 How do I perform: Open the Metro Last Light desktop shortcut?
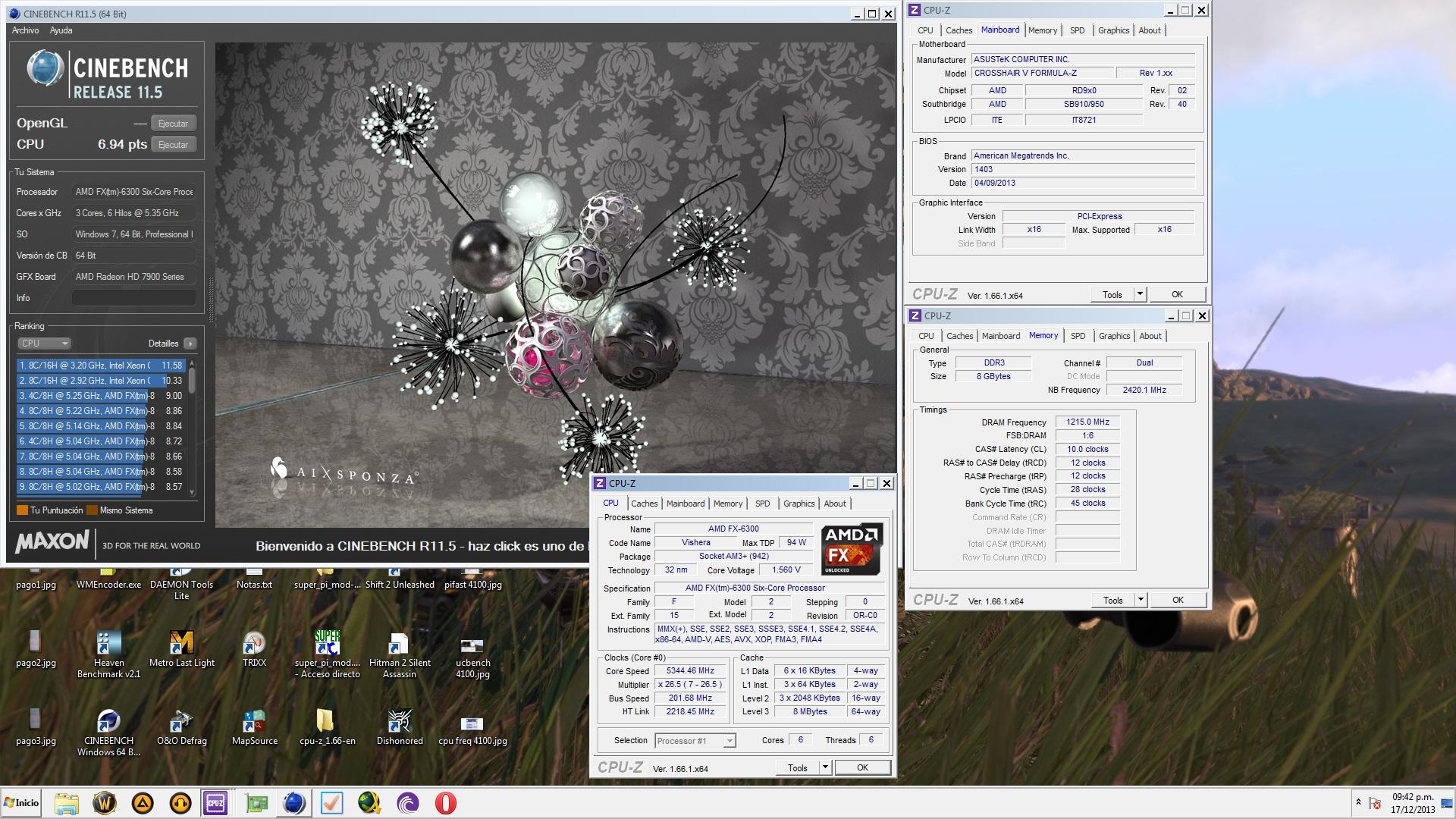click(182, 649)
